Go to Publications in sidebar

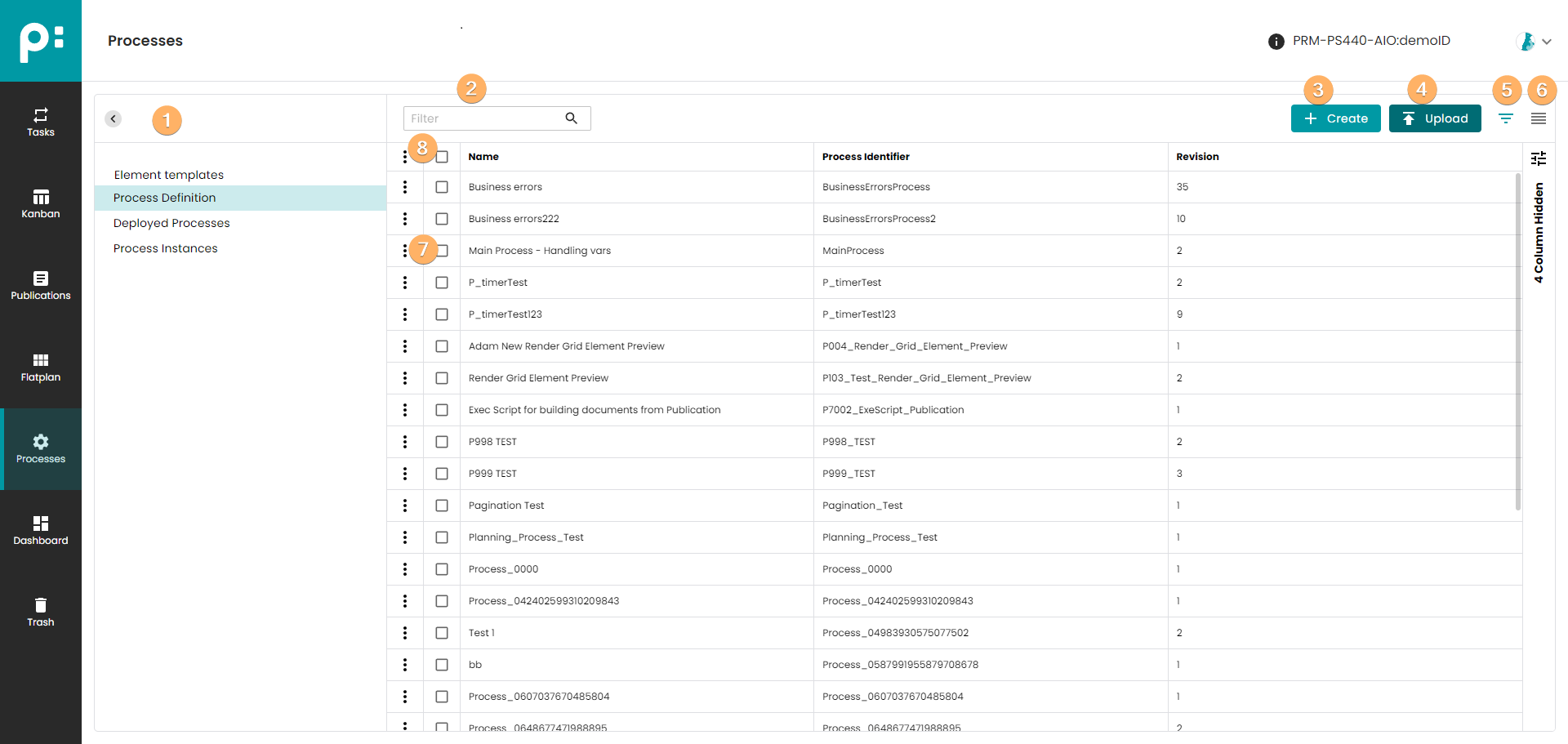(x=40, y=286)
